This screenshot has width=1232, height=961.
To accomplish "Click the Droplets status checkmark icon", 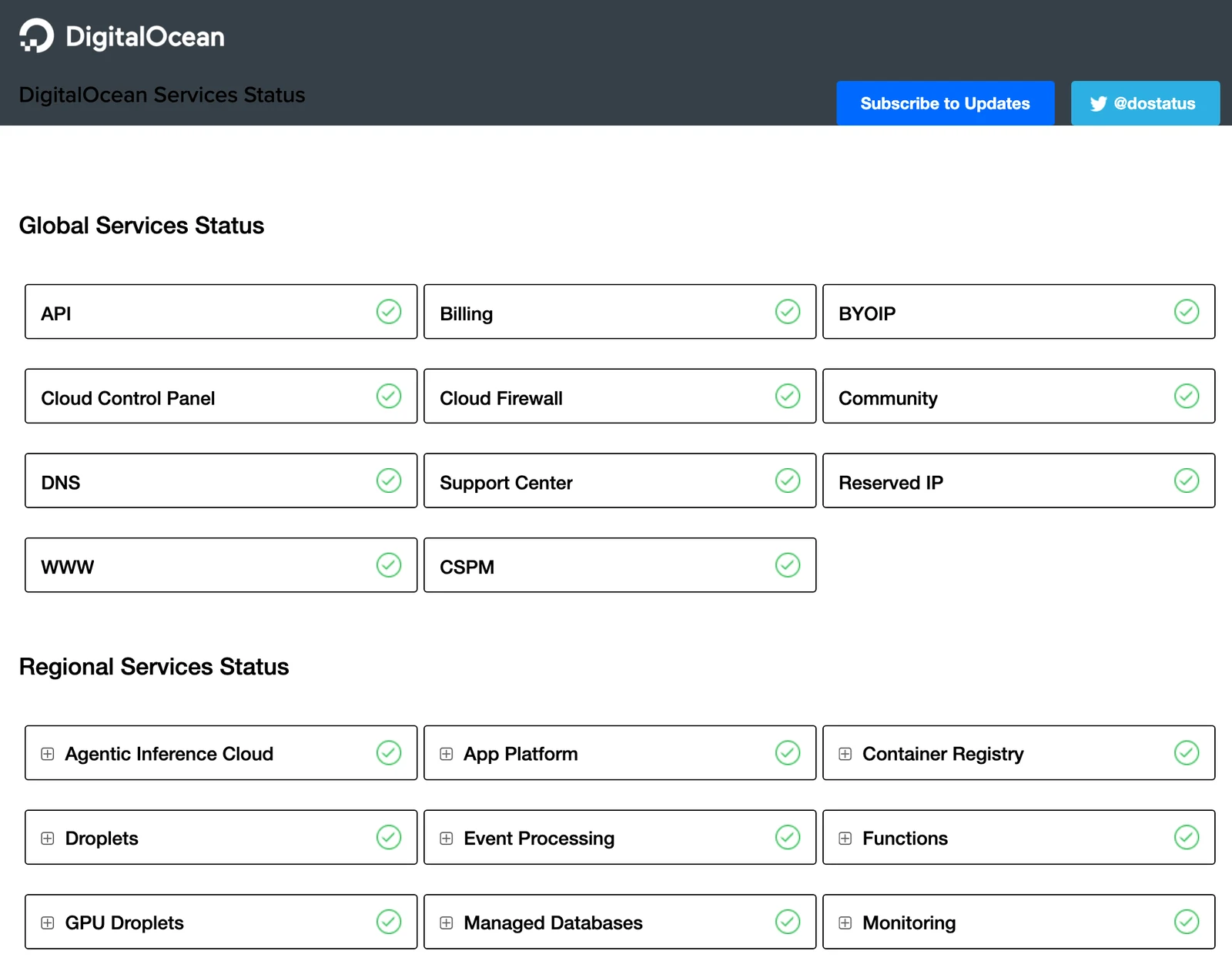I will pos(389,838).
